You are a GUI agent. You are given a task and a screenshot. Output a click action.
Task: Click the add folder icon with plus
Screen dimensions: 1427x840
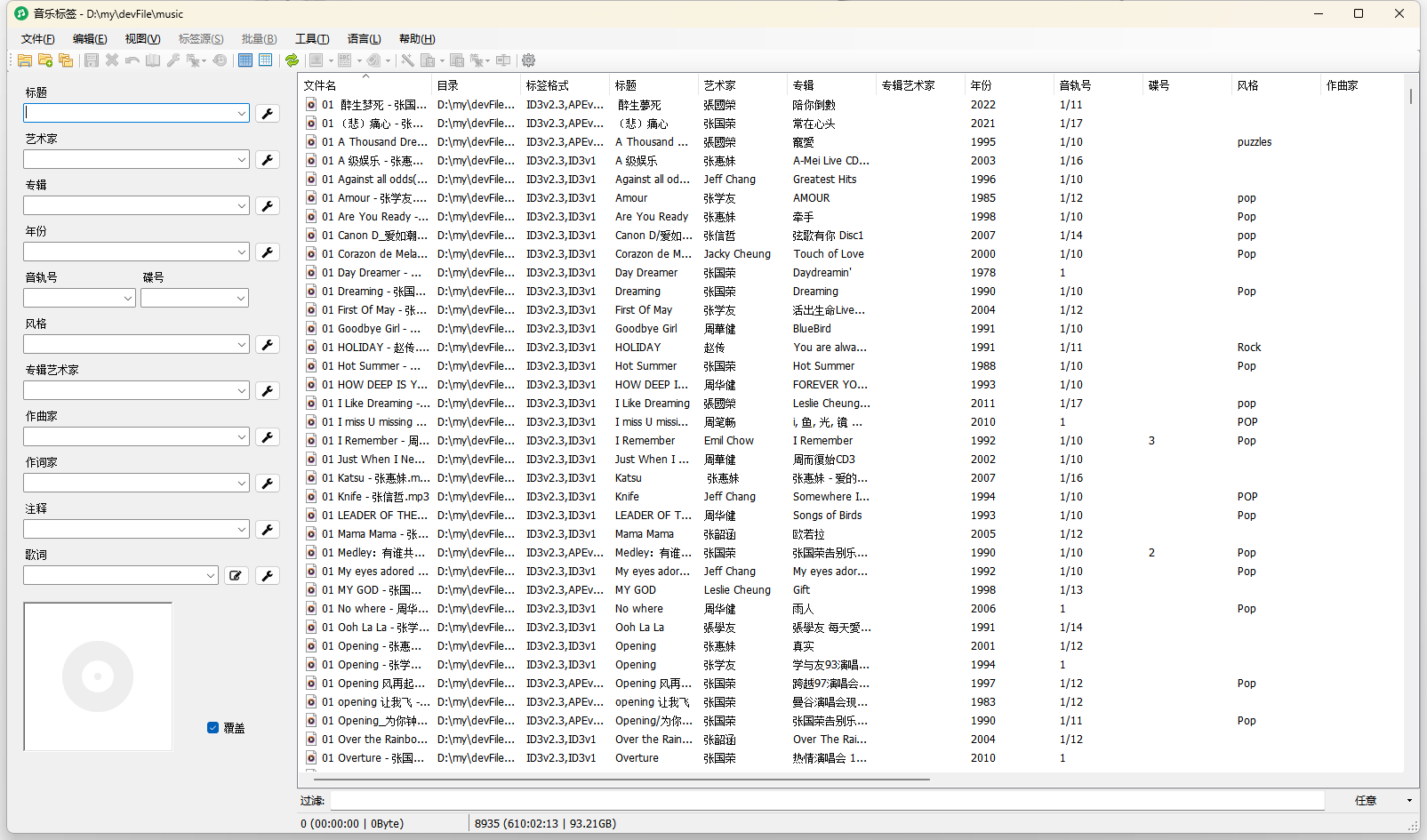[45, 60]
